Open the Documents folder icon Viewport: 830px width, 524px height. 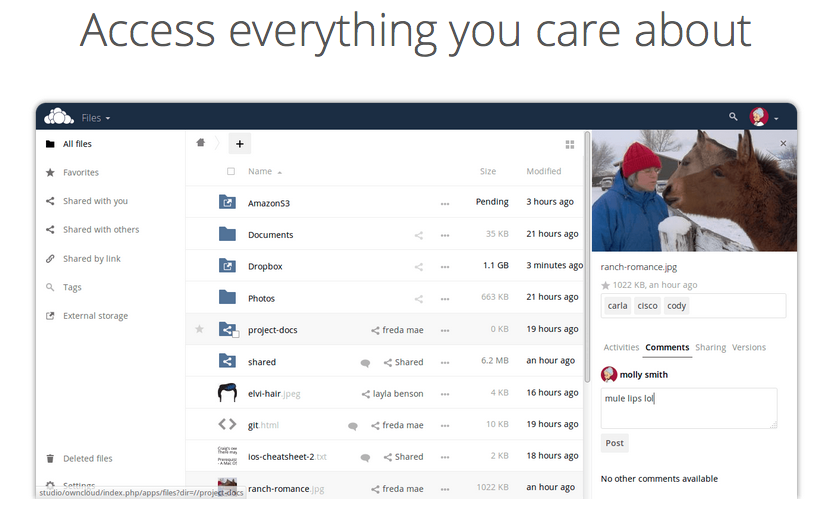(227, 234)
